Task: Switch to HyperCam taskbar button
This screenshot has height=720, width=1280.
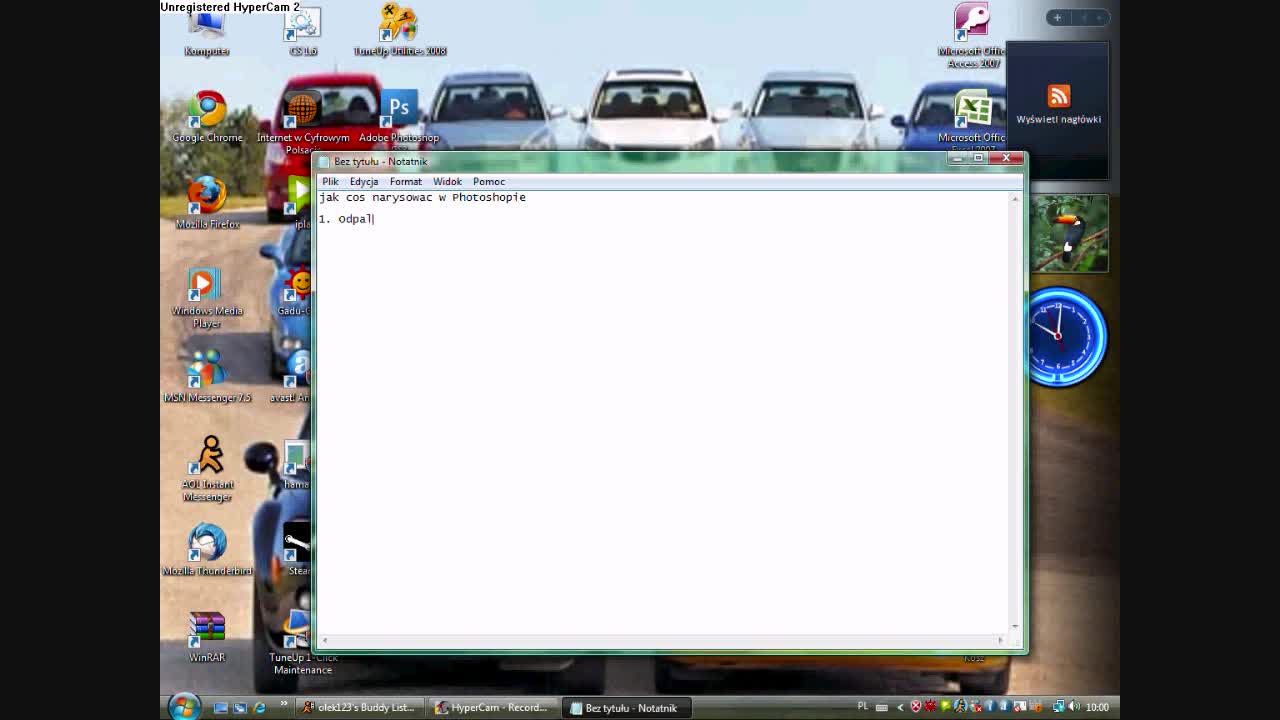Action: click(491, 707)
